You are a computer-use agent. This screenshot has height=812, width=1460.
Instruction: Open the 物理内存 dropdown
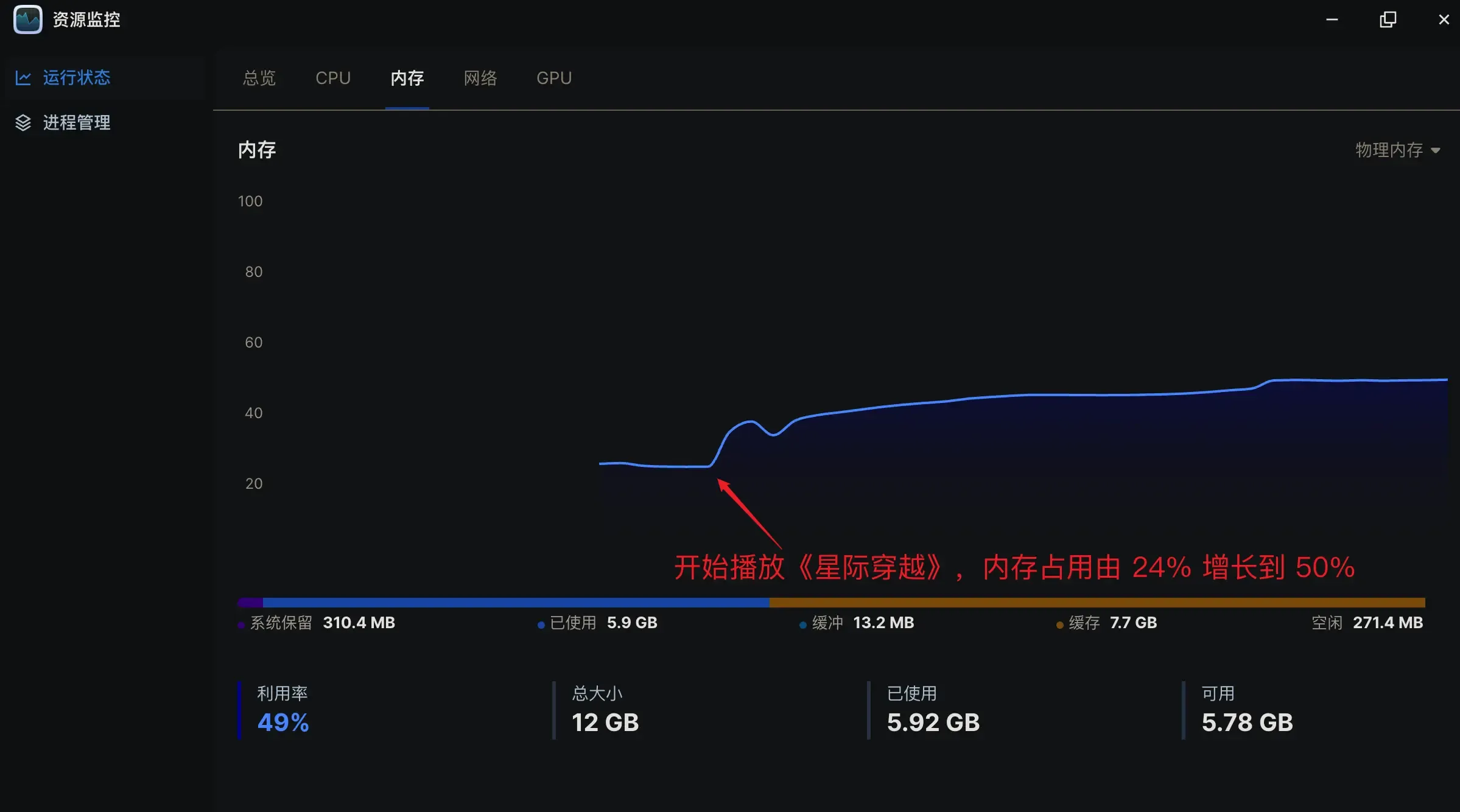click(x=1398, y=150)
